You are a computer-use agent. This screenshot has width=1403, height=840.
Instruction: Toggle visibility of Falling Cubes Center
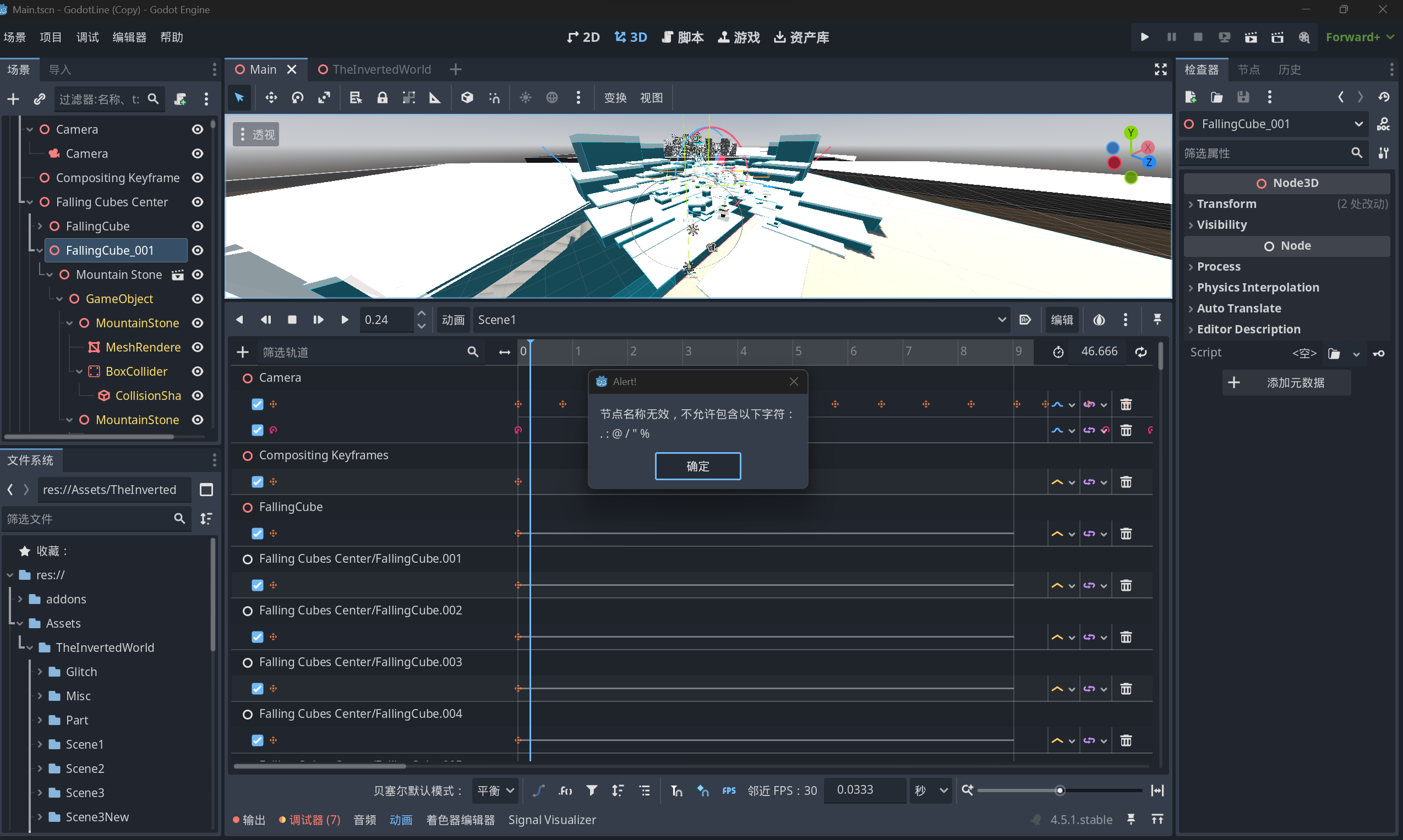coord(197,202)
